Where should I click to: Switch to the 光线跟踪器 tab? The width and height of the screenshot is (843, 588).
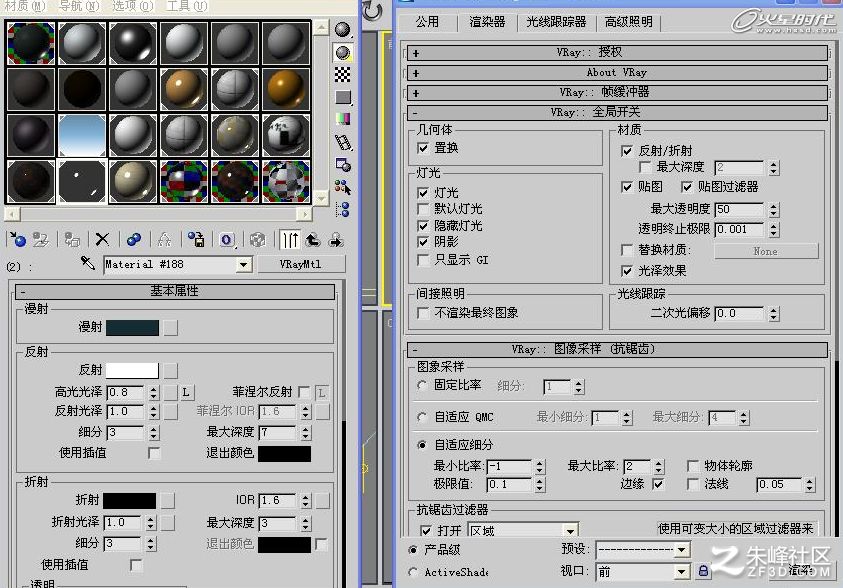[556, 22]
